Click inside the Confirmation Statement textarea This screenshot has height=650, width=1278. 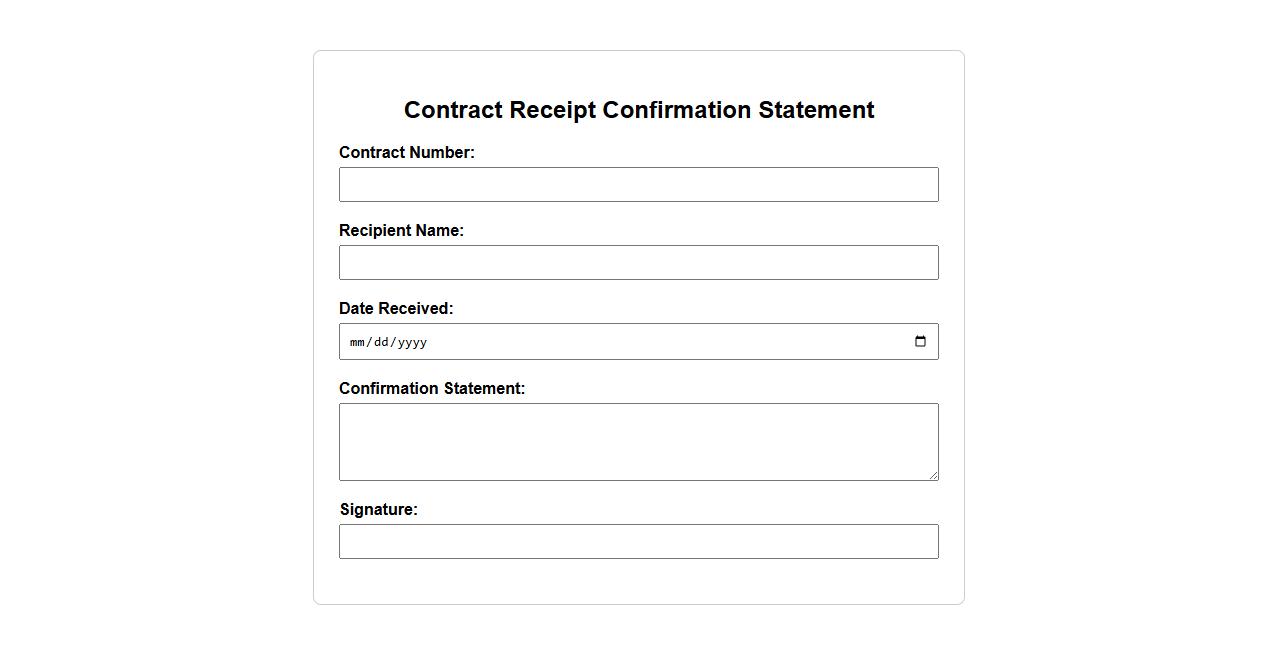(x=638, y=441)
